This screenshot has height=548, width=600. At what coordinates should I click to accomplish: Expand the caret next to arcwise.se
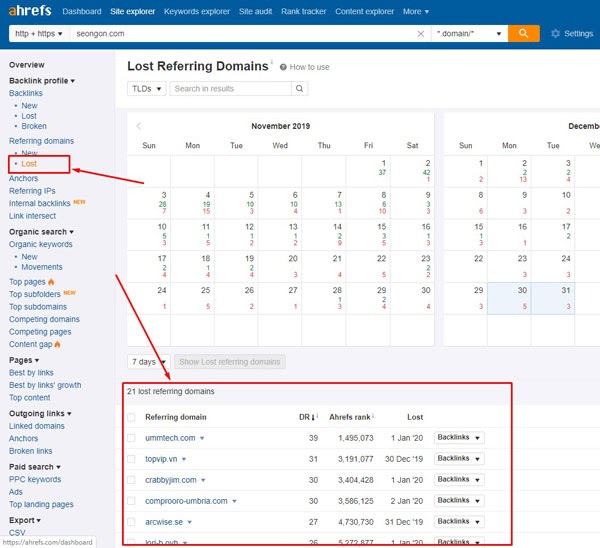pyautogui.click(x=189, y=523)
